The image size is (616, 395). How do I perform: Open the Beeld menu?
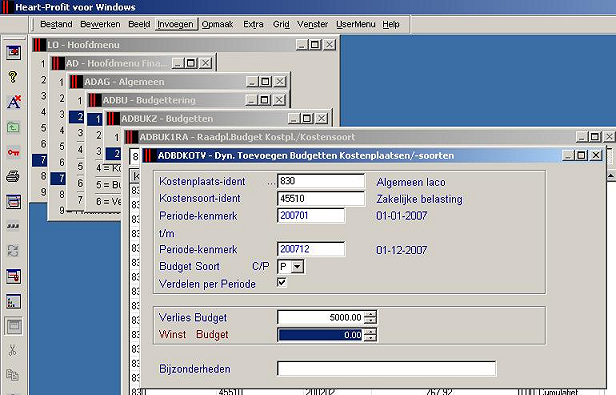click(x=139, y=24)
